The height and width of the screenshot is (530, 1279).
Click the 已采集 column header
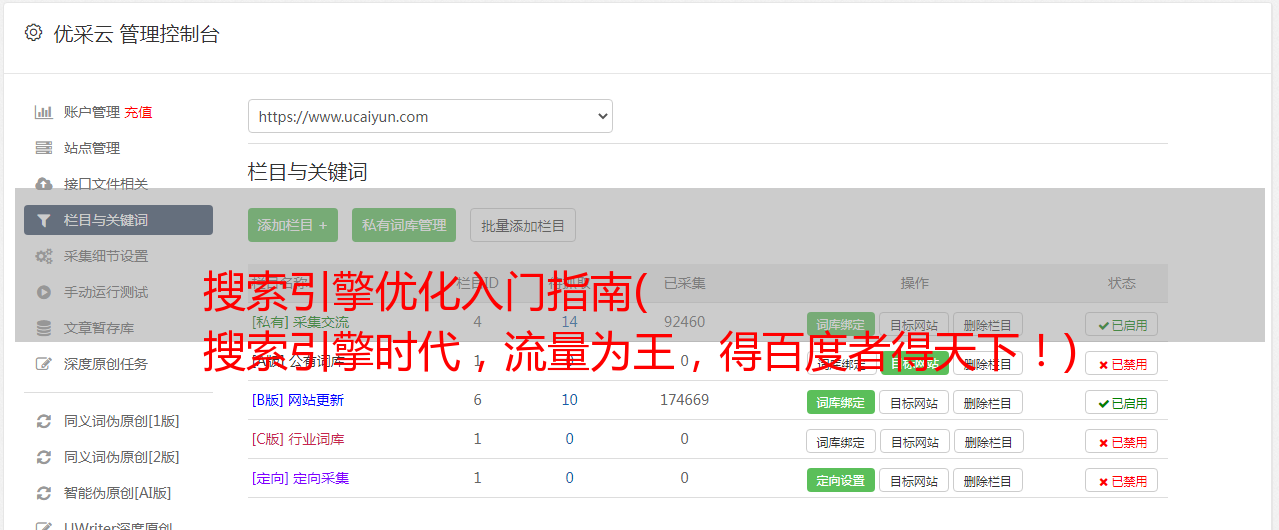pyautogui.click(x=684, y=283)
